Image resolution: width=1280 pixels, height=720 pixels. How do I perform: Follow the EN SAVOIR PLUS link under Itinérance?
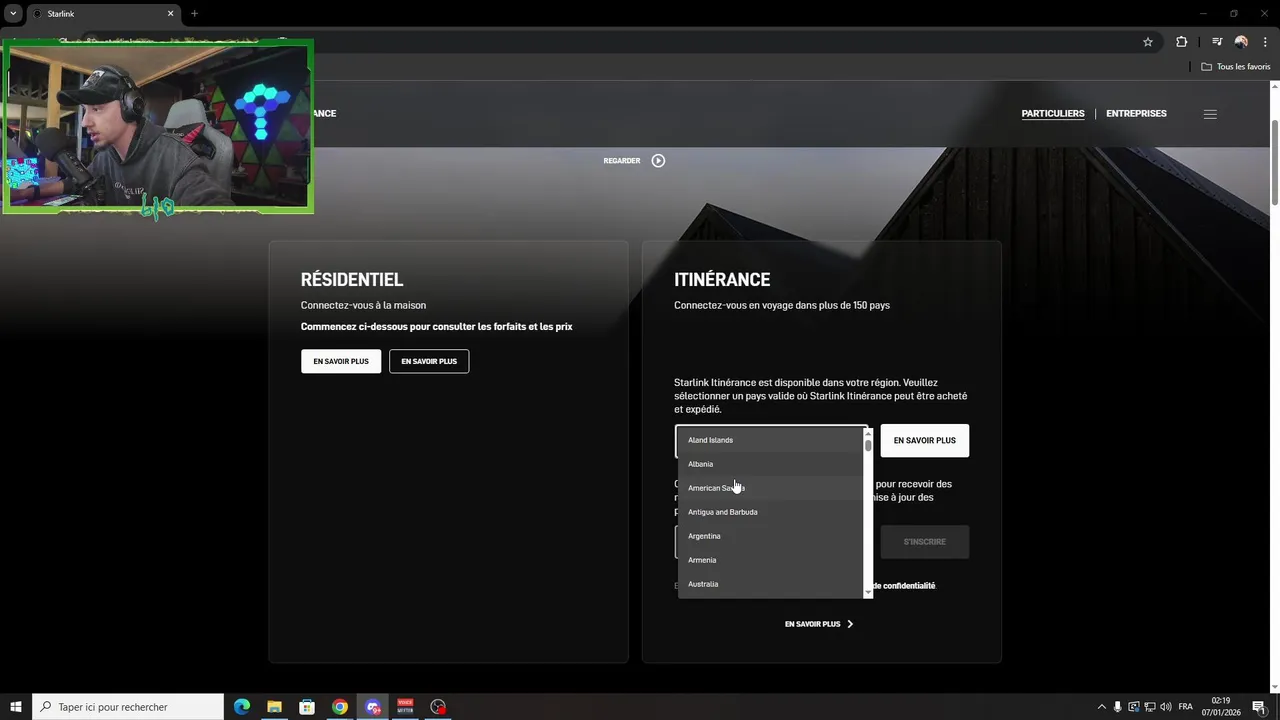click(812, 624)
